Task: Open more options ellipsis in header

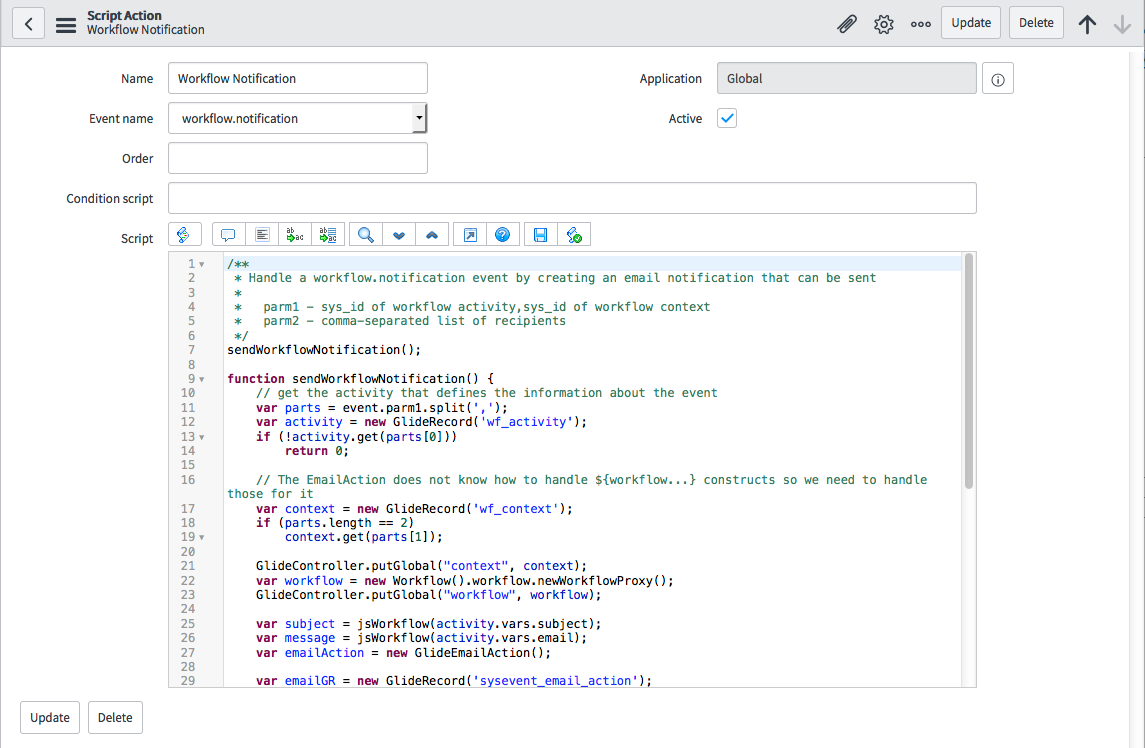Action: pos(921,24)
